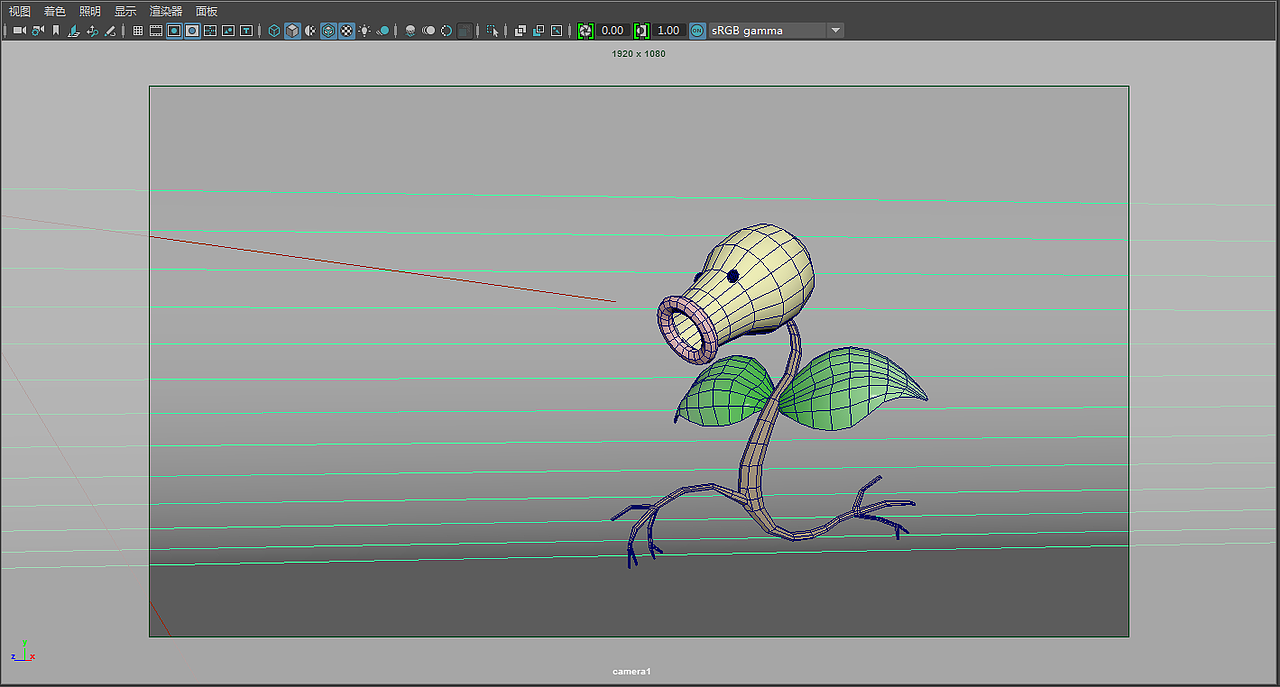Open the 显示 menu
Image resolution: width=1280 pixels, height=687 pixels.
pos(125,11)
